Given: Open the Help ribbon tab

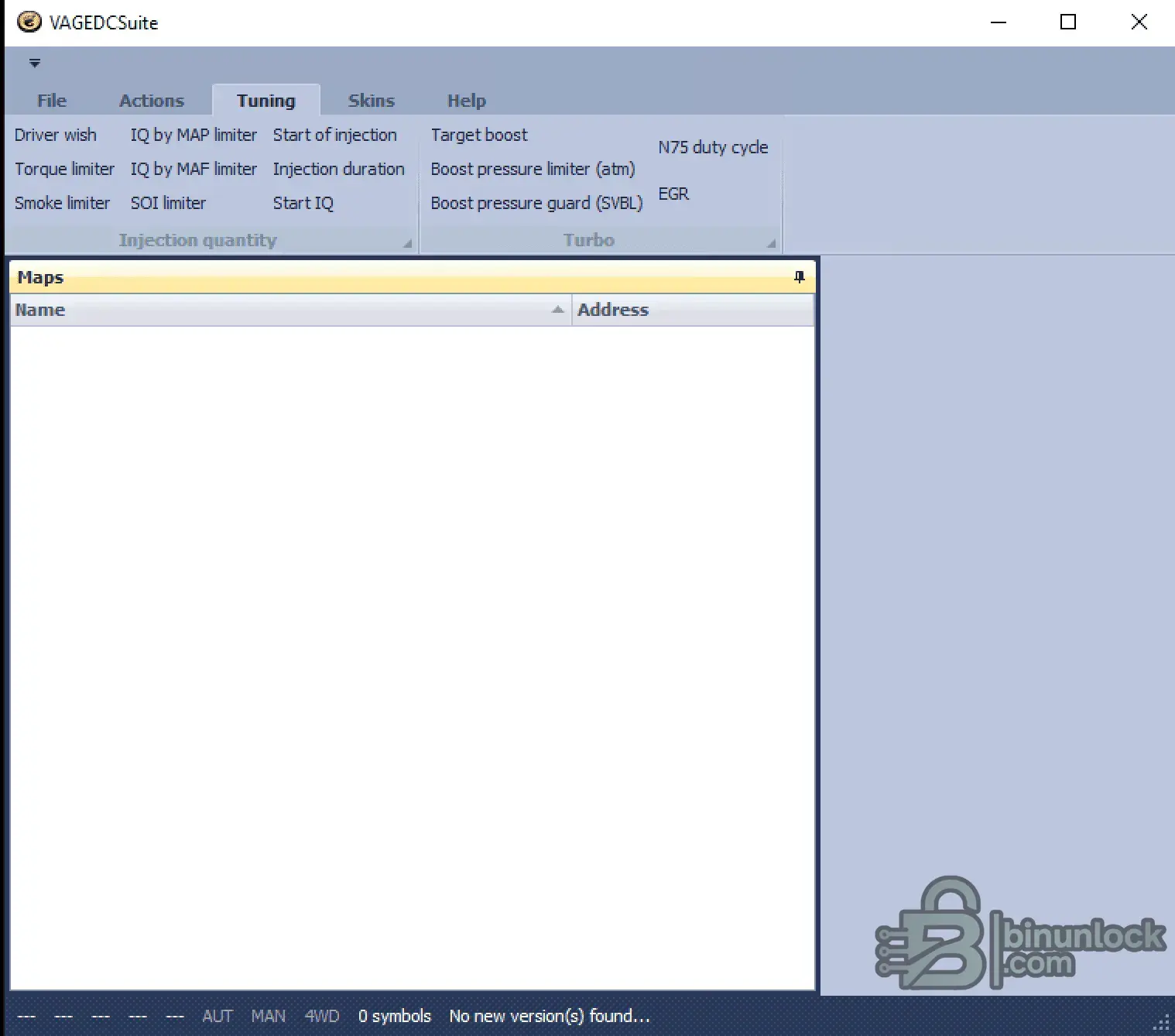Looking at the screenshot, I should [467, 101].
